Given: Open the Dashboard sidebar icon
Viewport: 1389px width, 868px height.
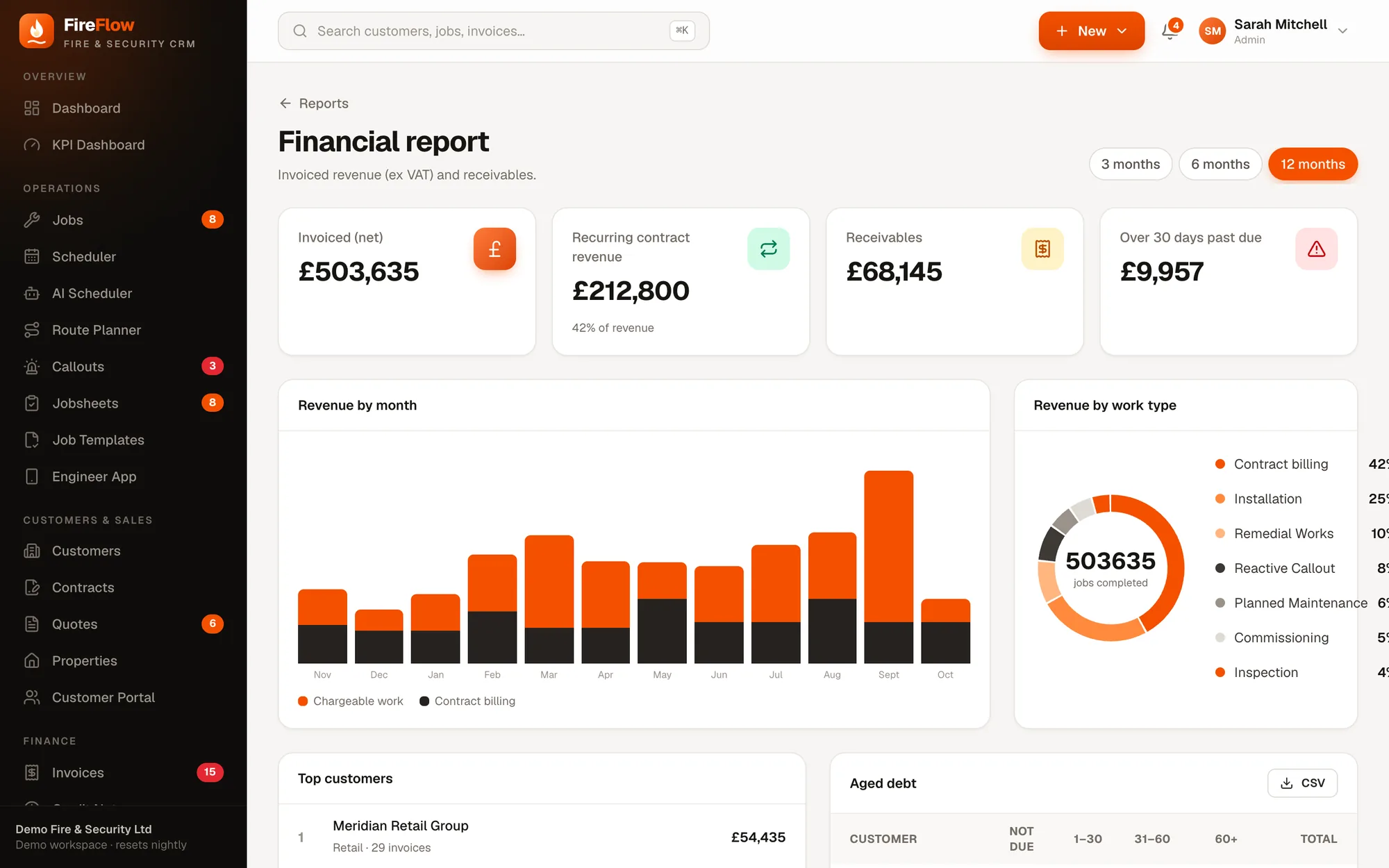Looking at the screenshot, I should pos(32,108).
